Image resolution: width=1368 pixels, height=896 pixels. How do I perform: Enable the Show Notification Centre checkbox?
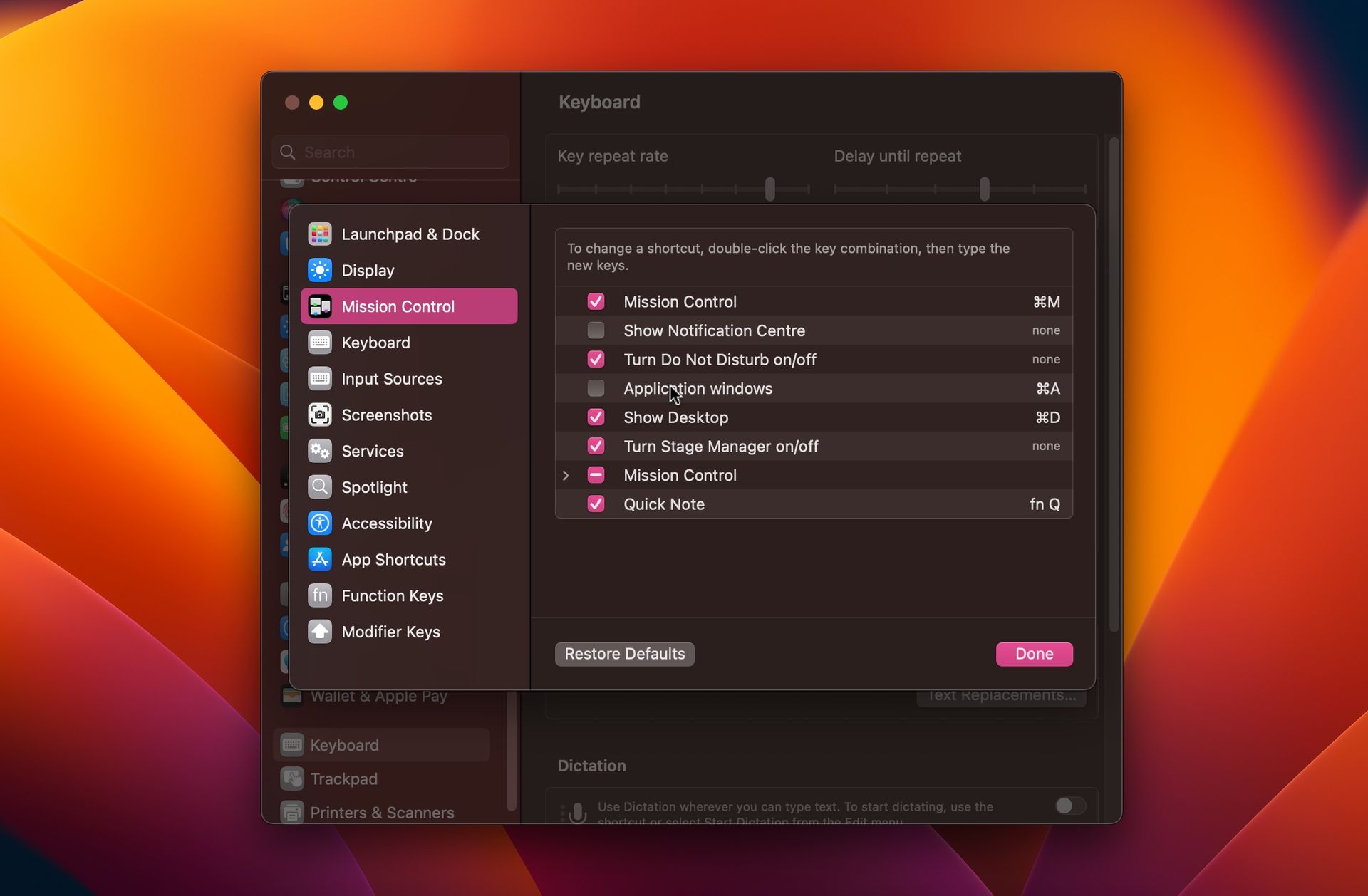(x=596, y=330)
